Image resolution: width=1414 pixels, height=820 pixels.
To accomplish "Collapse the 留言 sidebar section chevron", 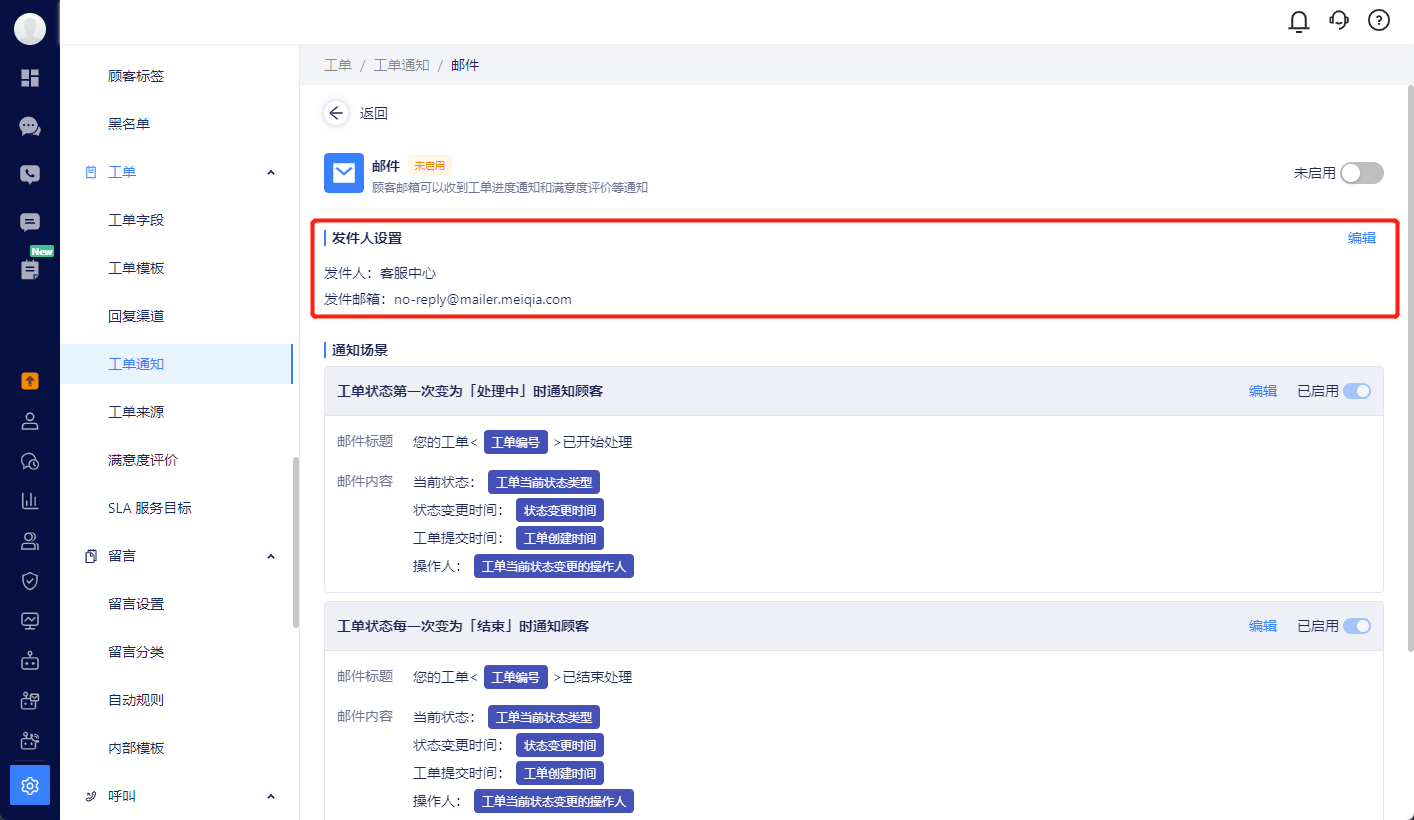I will pyautogui.click(x=271, y=556).
